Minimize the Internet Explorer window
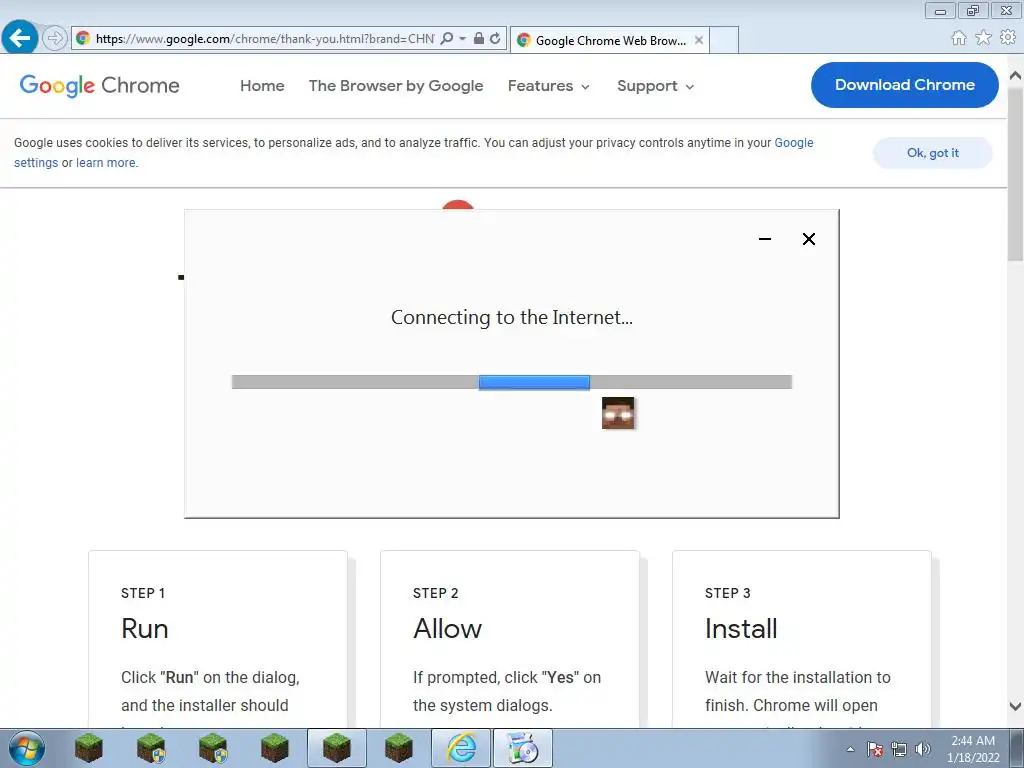 (940, 11)
